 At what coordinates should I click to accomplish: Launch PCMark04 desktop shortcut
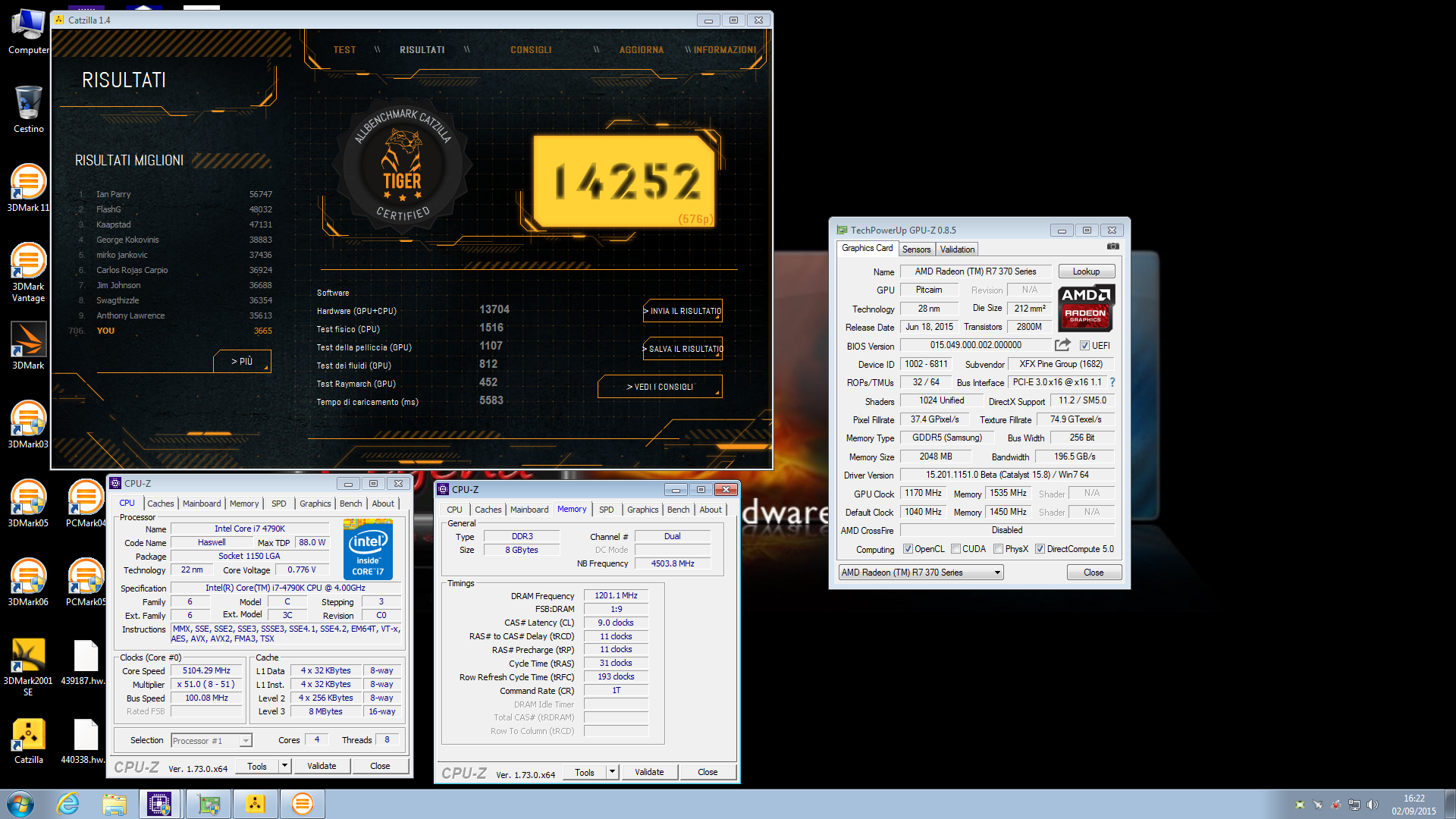pos(85,504)
